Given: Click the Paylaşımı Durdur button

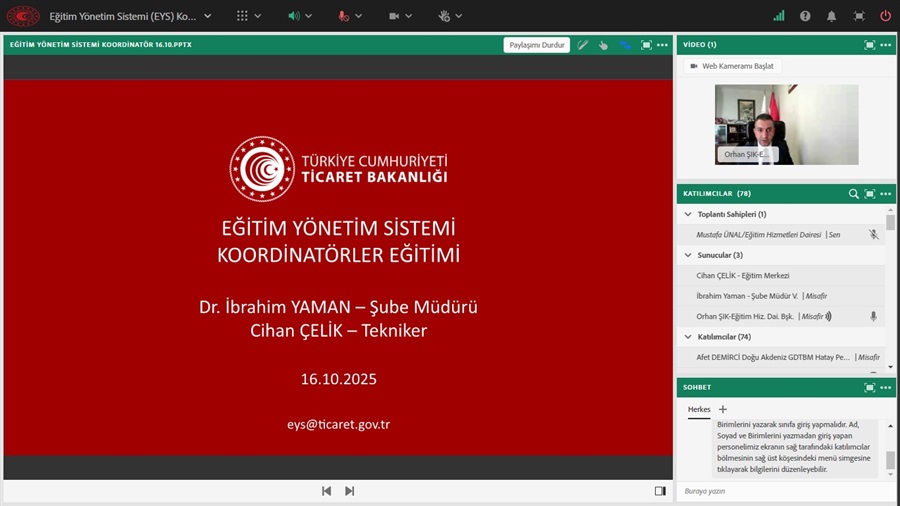Looking at the screenshot, I should (537, 45).
